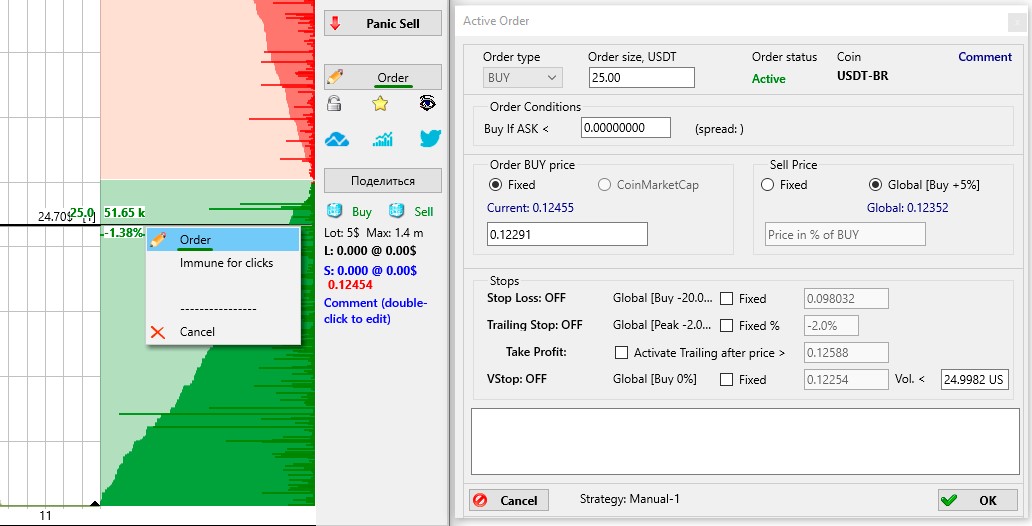Select the Fixed radio for Sell Price

pyautogui.click(x=768, y=185)
